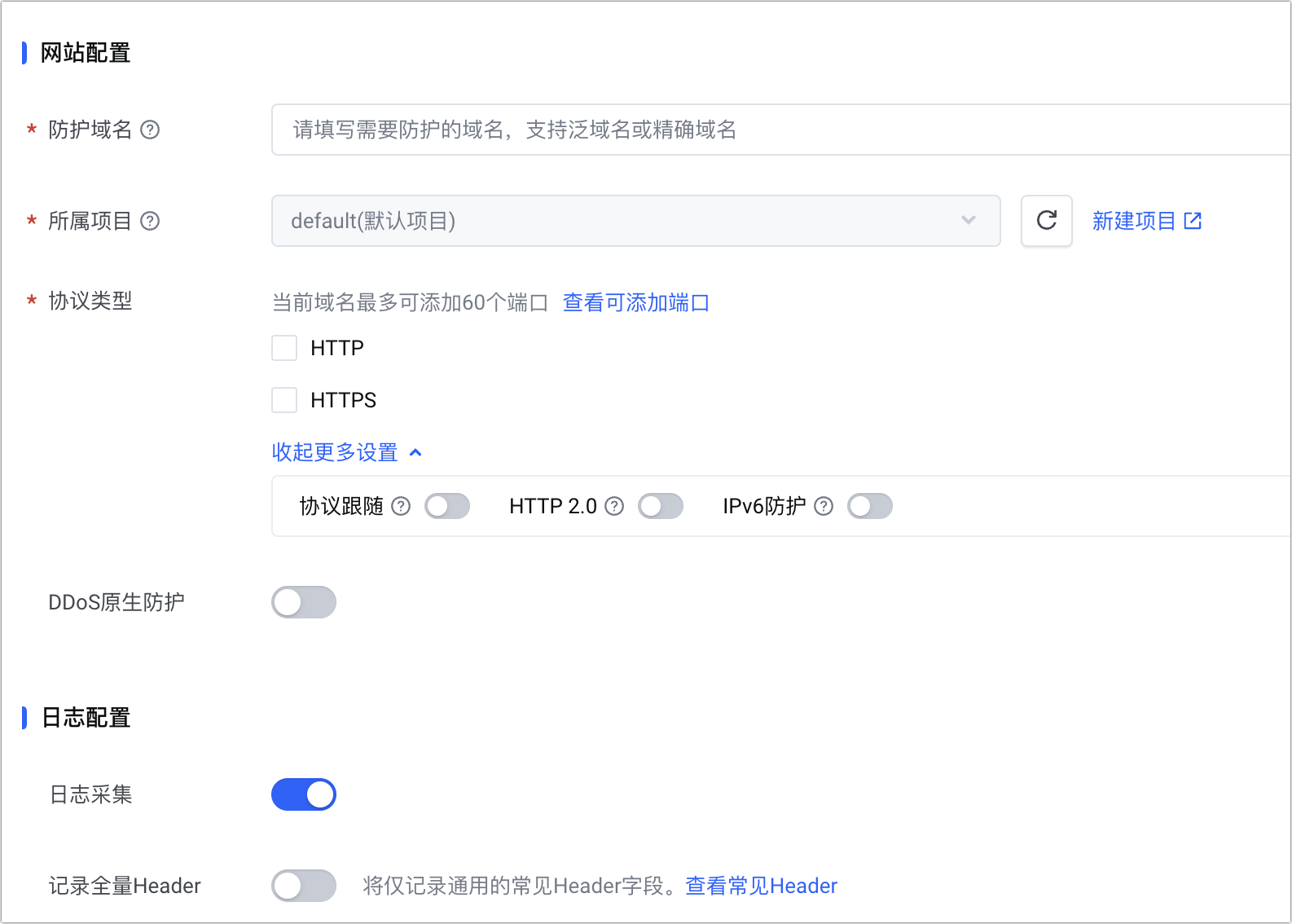Click the 网站配置 section heading
This screenshot has height=924, width=1292.
[x=86, y=53]
